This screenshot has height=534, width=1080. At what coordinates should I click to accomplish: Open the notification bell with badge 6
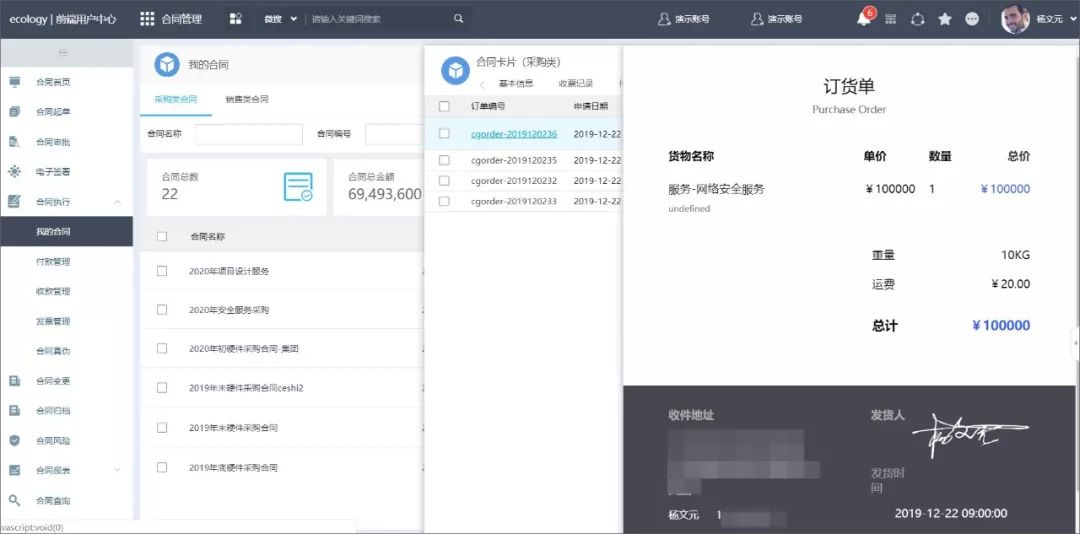click(x=864, y=19)
